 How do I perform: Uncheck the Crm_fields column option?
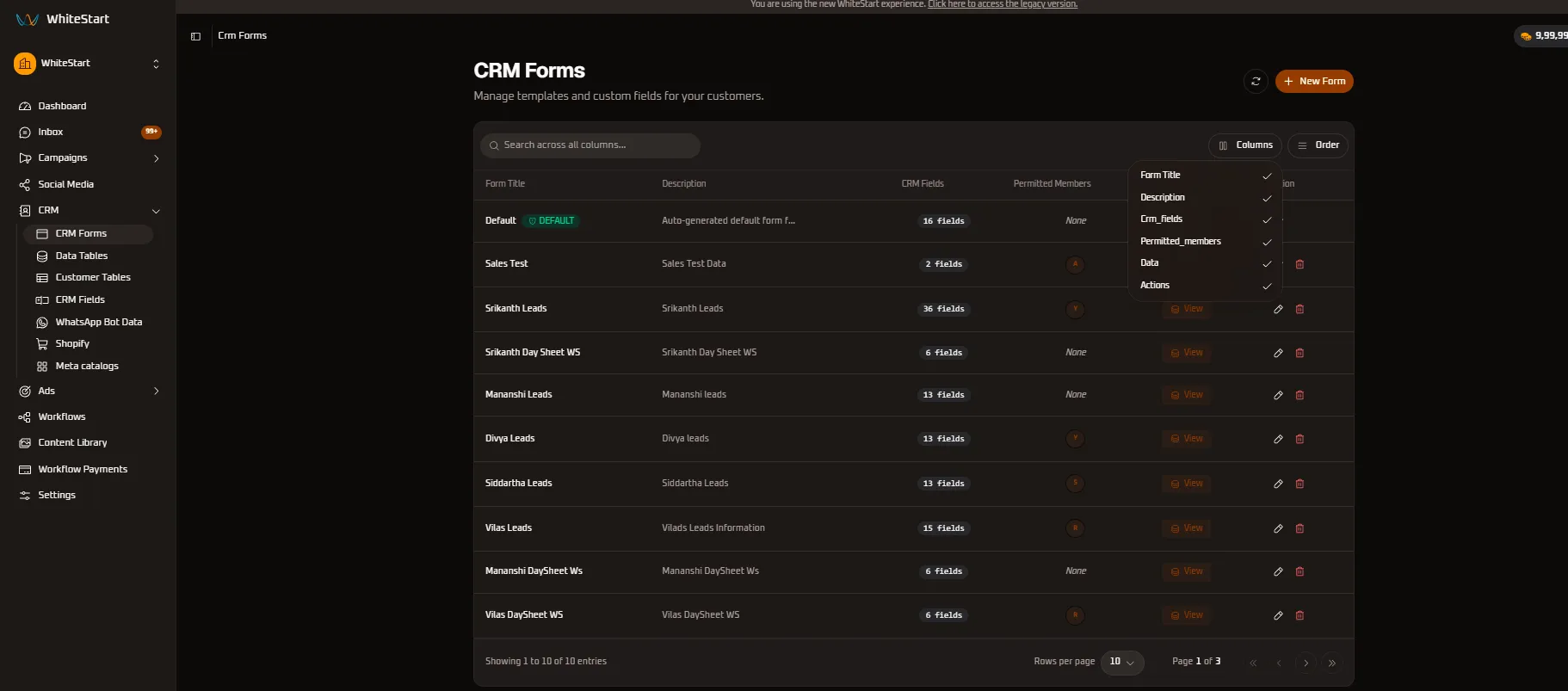coord(1205,219)
